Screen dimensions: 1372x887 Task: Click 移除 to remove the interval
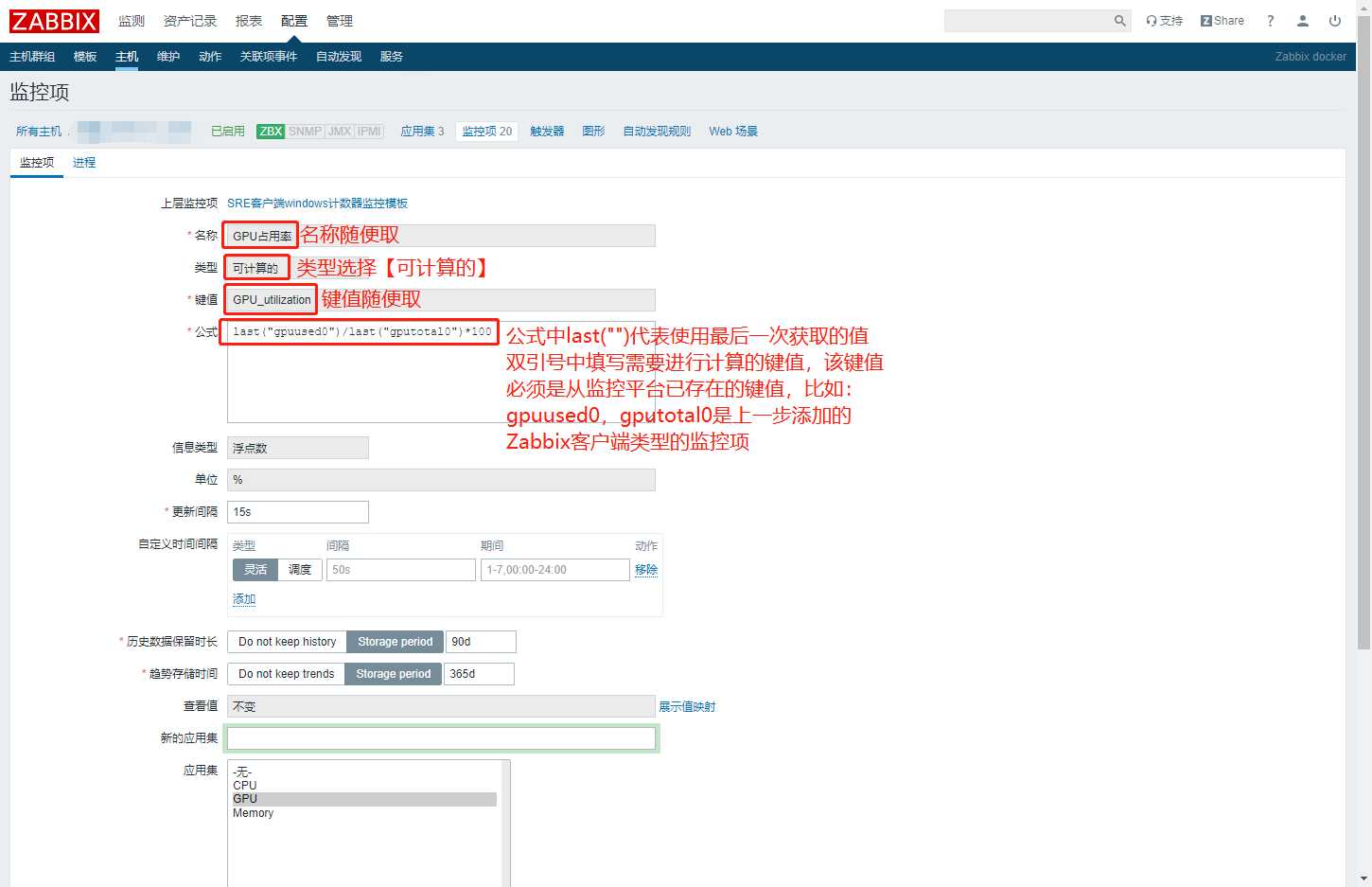click(x=646, y=570)
